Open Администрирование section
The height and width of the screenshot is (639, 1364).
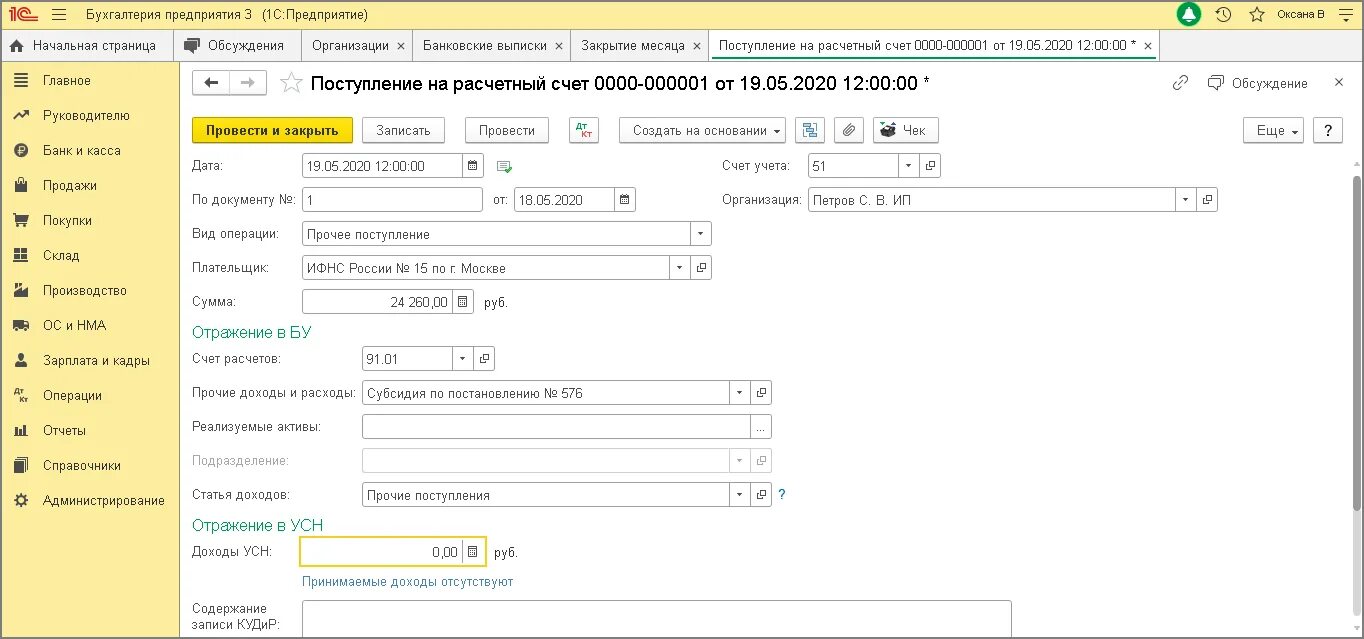pos(103,501)
